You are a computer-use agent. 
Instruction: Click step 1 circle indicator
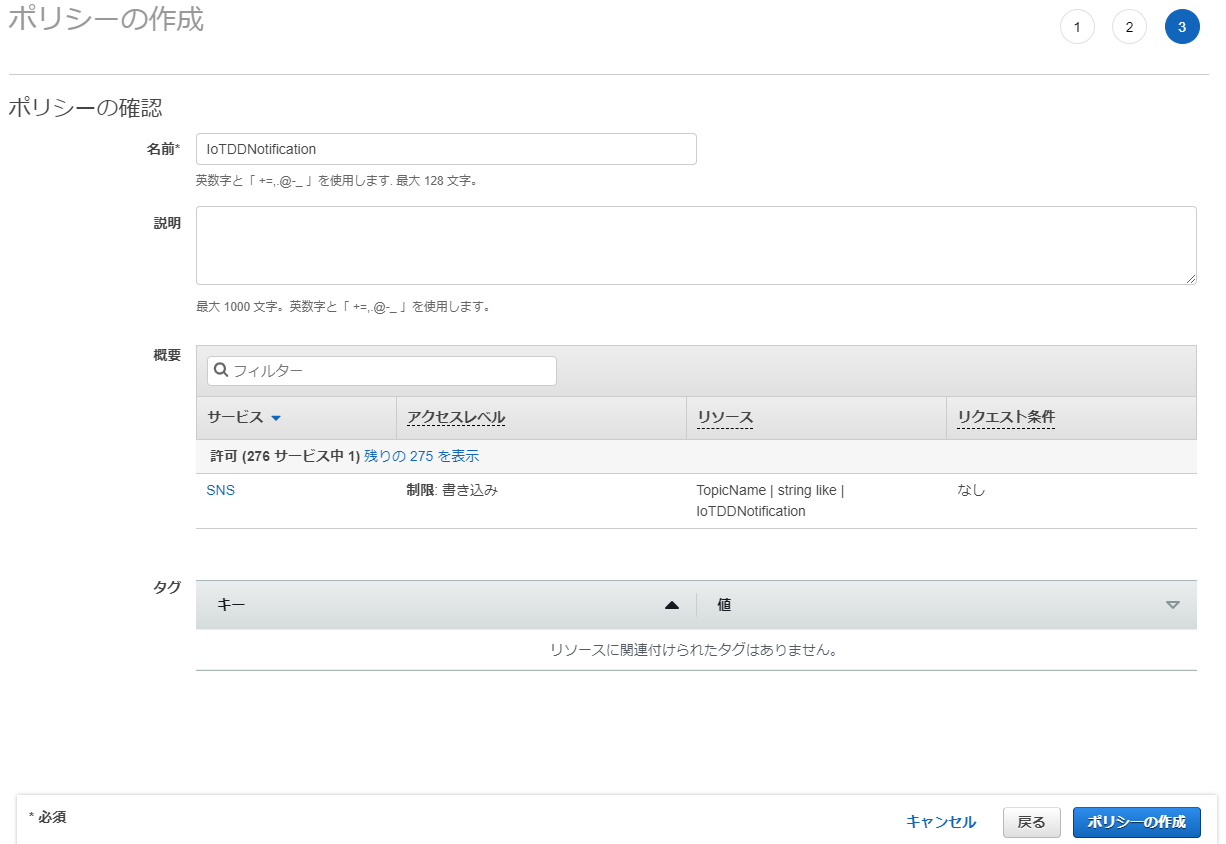(1077, 27)
